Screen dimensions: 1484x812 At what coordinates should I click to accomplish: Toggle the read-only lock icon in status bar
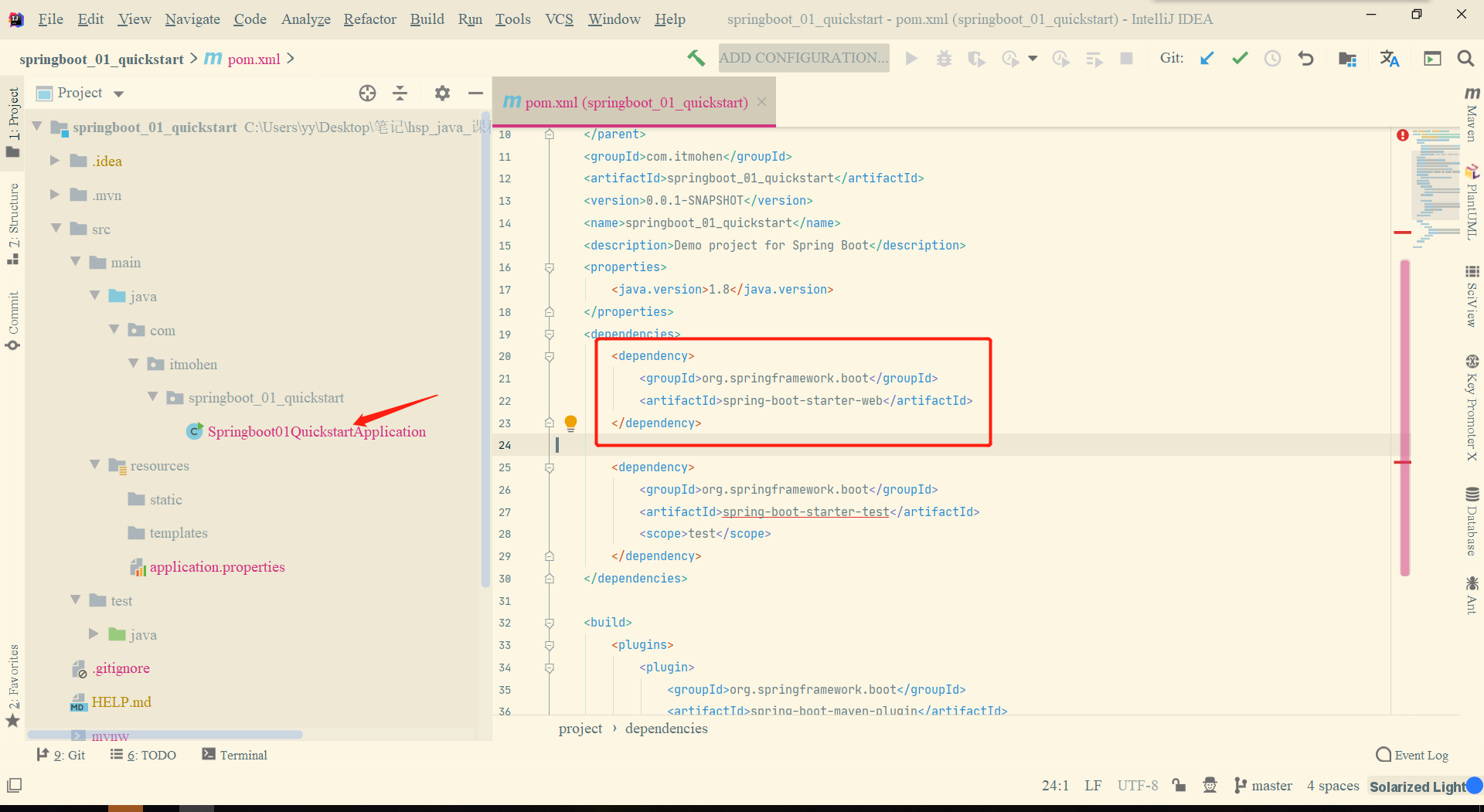click(x=1179, y=786)
